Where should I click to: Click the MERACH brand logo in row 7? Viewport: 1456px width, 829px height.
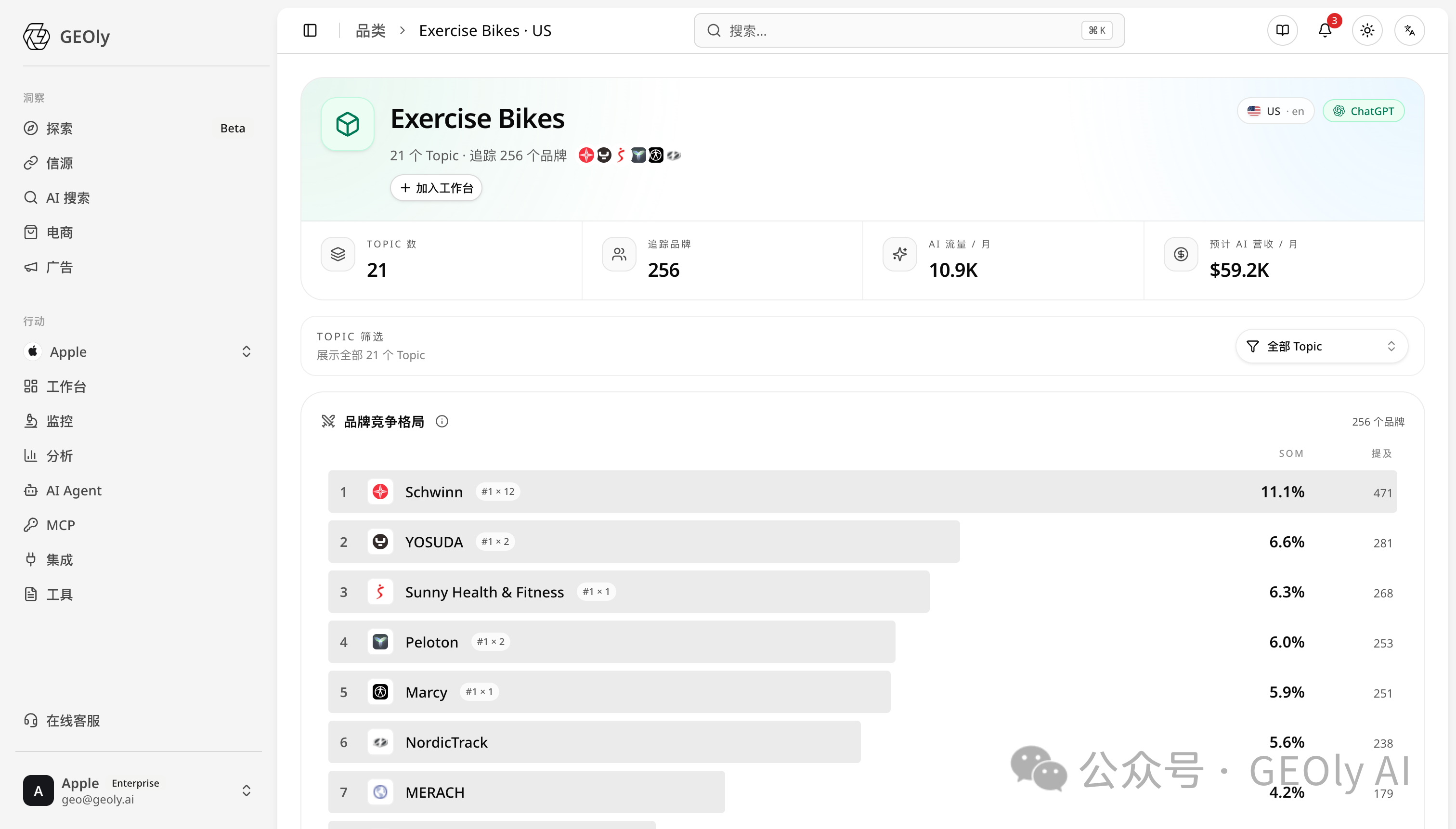pyautogui.click(x=380, y=792)
